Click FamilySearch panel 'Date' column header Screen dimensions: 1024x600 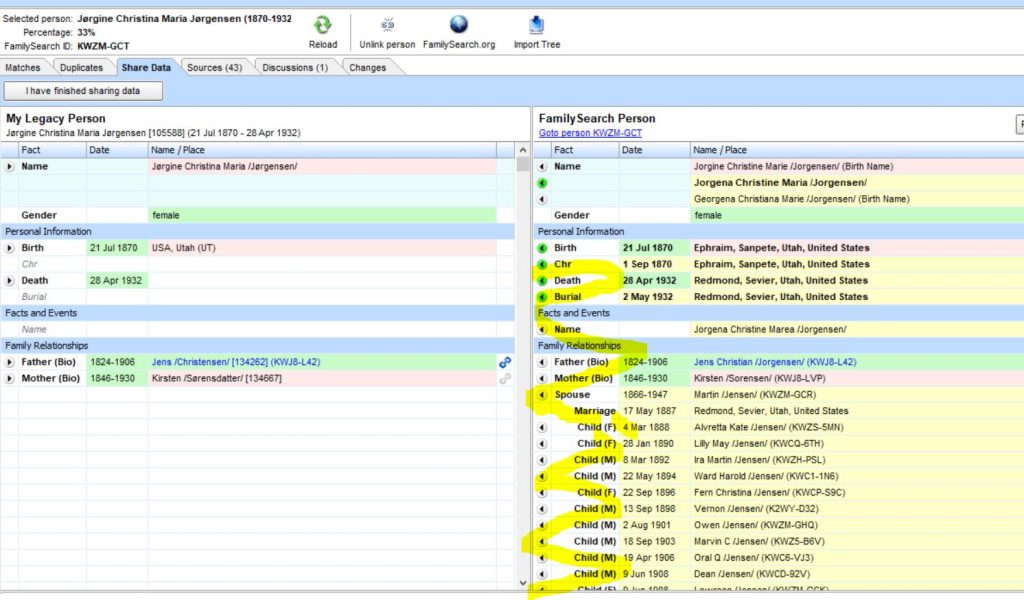click(655, 150)
